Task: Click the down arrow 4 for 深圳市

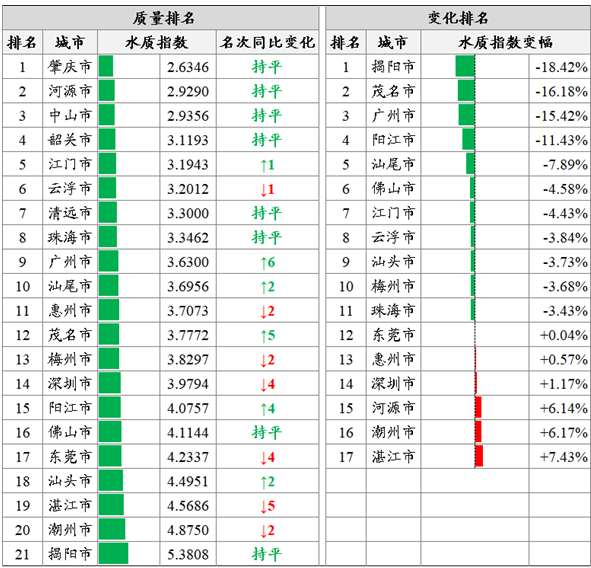Action: coord(268,384)
